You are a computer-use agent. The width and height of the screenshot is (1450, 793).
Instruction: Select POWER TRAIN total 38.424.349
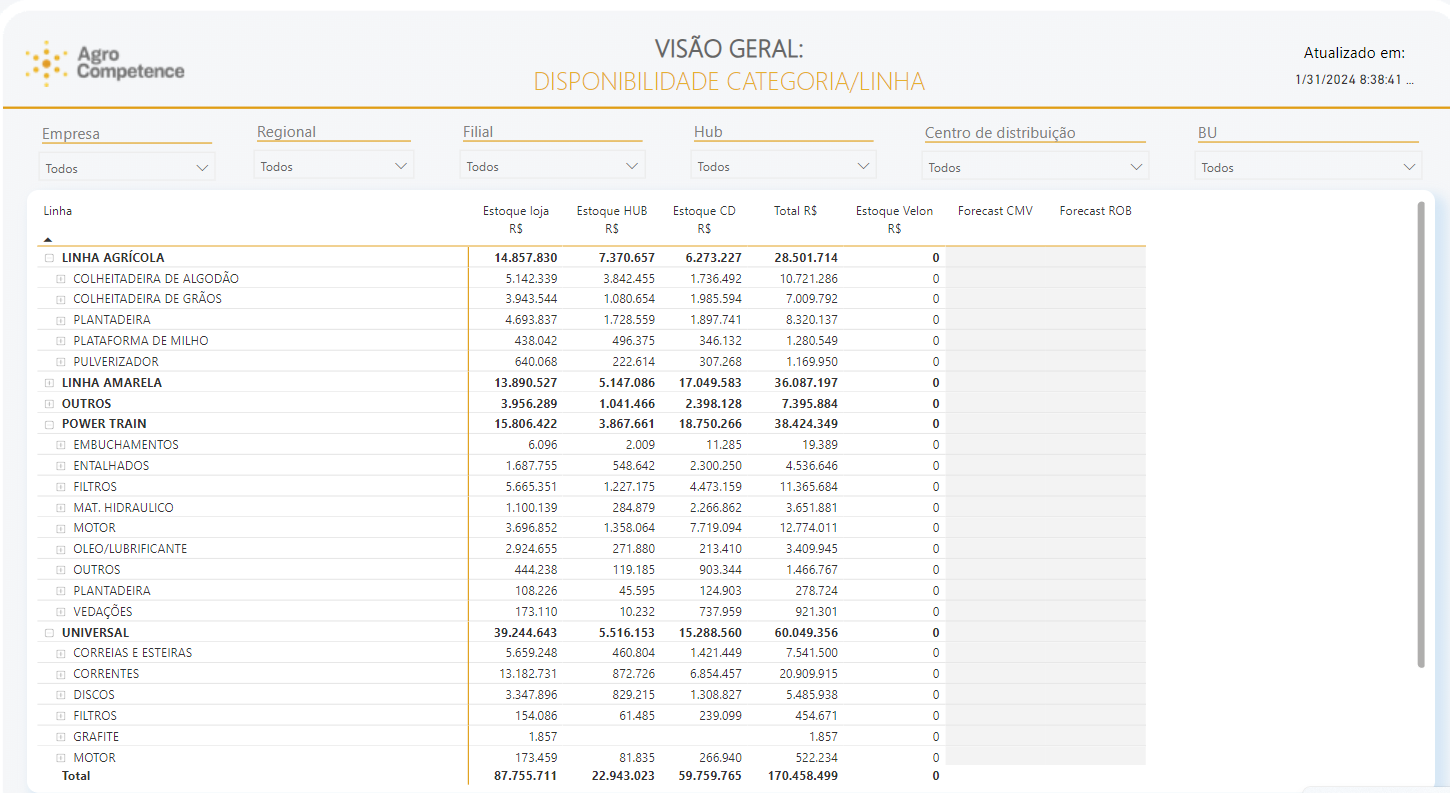(806, 424)
